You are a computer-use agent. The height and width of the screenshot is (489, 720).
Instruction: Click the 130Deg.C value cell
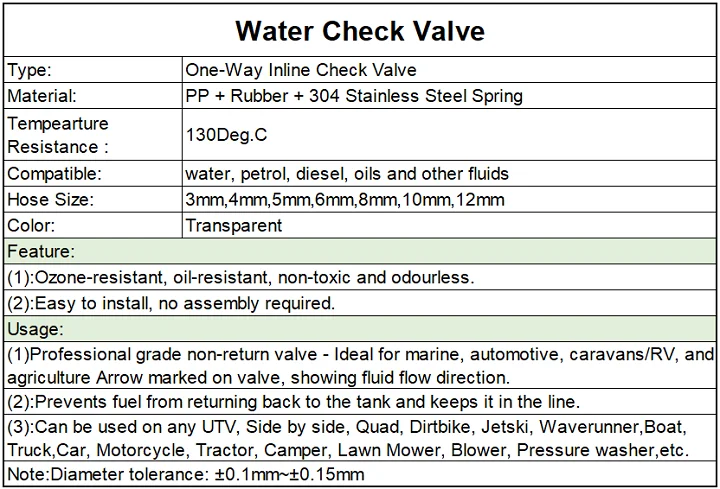449,135
